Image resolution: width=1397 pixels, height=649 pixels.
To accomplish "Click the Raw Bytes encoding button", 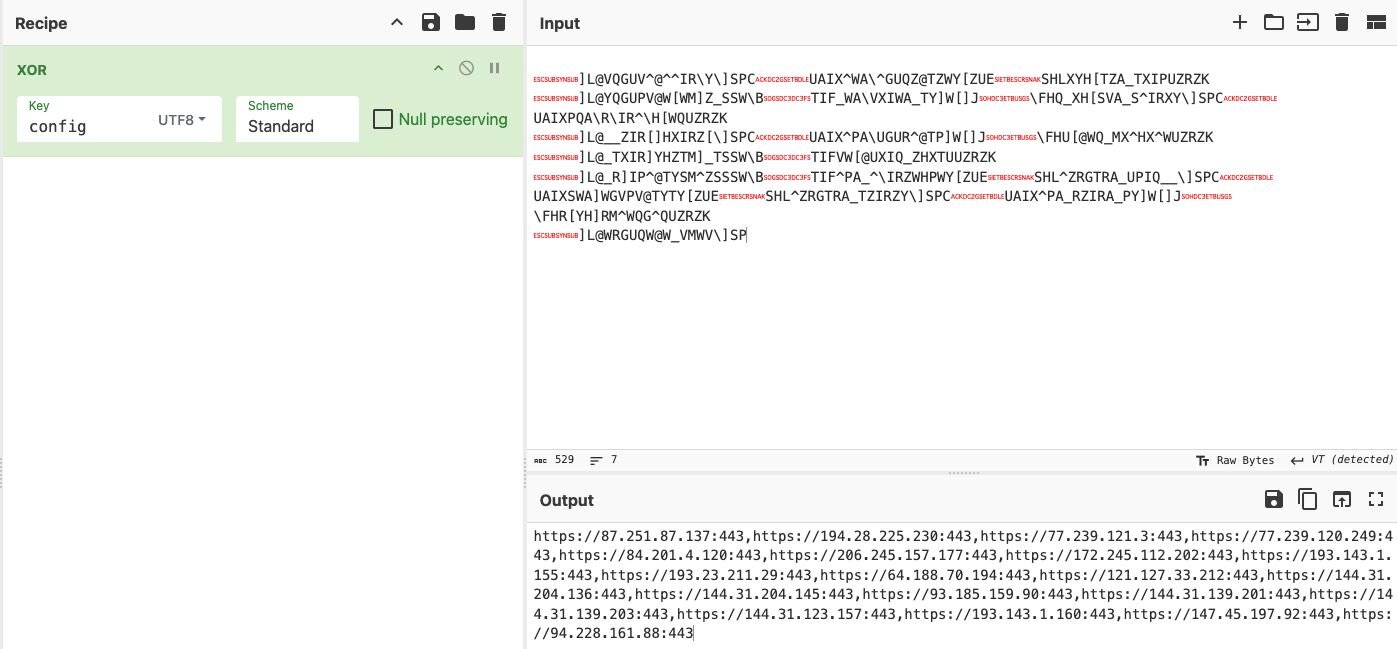I will click(x=1235, y=460).
